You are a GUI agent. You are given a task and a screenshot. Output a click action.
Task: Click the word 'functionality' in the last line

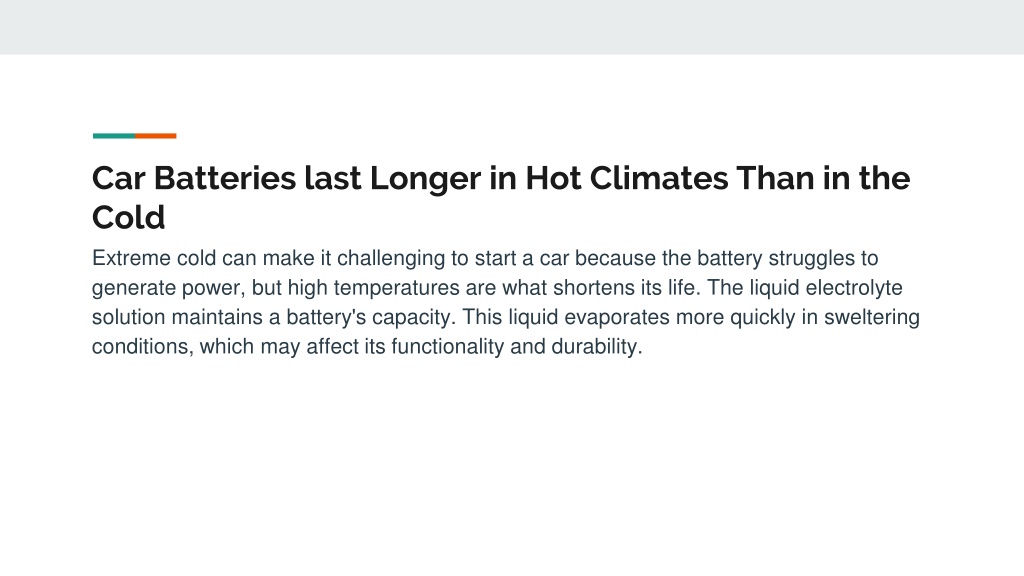(447, 347)
